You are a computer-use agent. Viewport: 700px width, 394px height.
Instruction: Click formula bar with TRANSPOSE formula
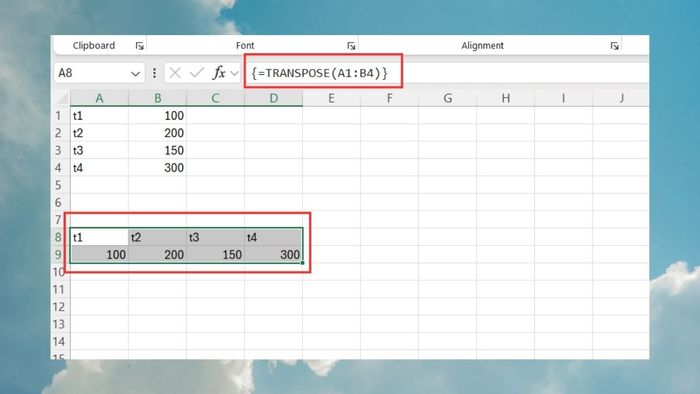point(446,73)
